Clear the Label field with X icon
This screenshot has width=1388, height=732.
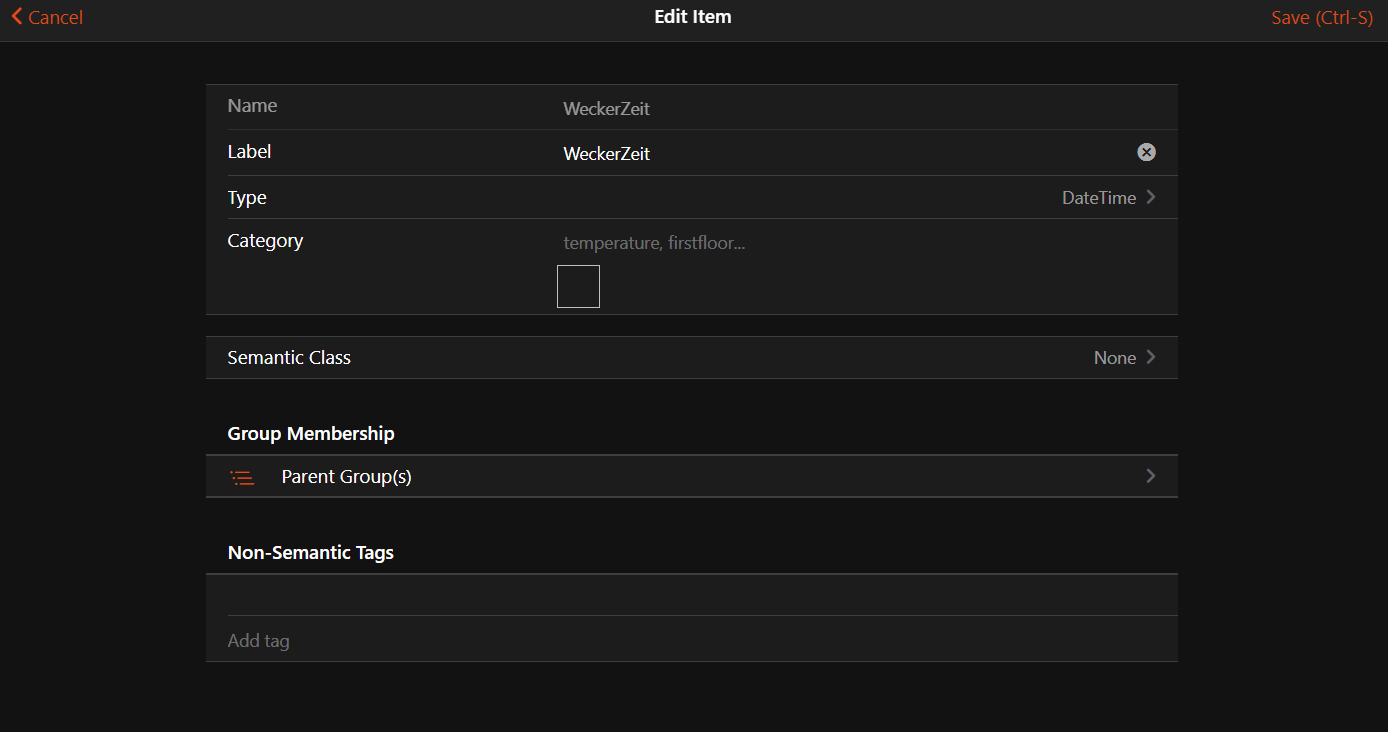[x=1146, y=152]
